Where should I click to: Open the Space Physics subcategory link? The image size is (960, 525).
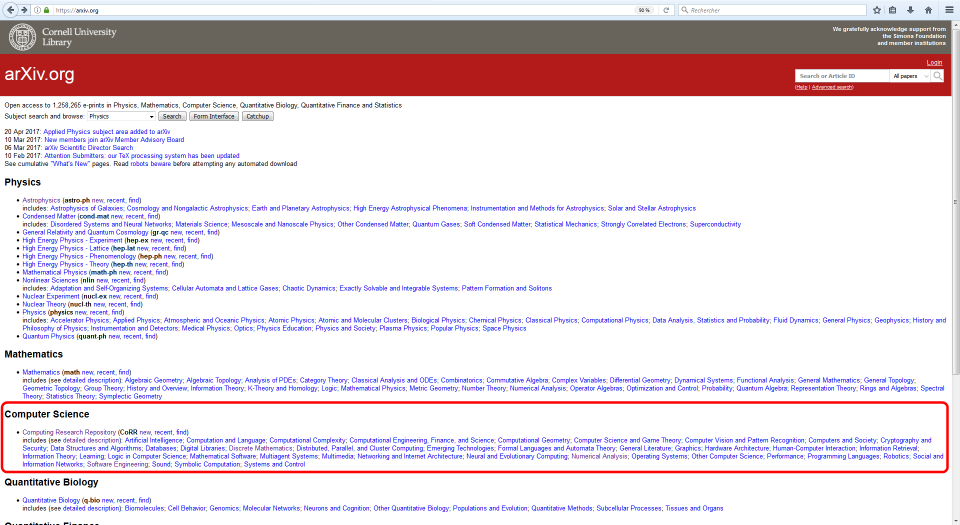[504, 328]
